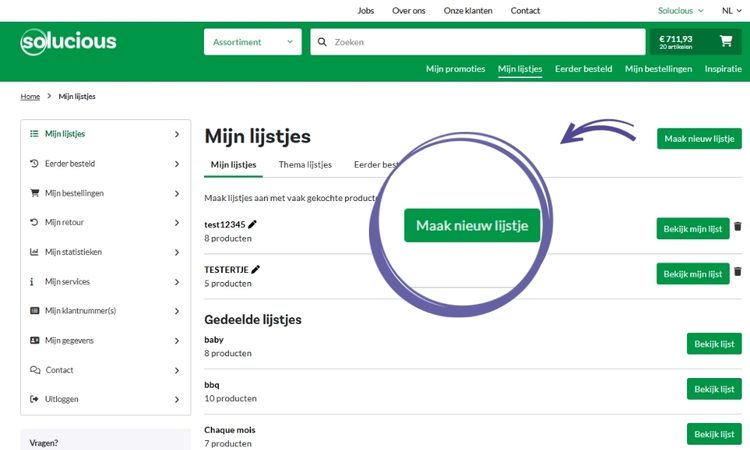Click the Home breadcrumb link
Screen dimensions: 750x450
pyautogui.click(x=30, y=97)
